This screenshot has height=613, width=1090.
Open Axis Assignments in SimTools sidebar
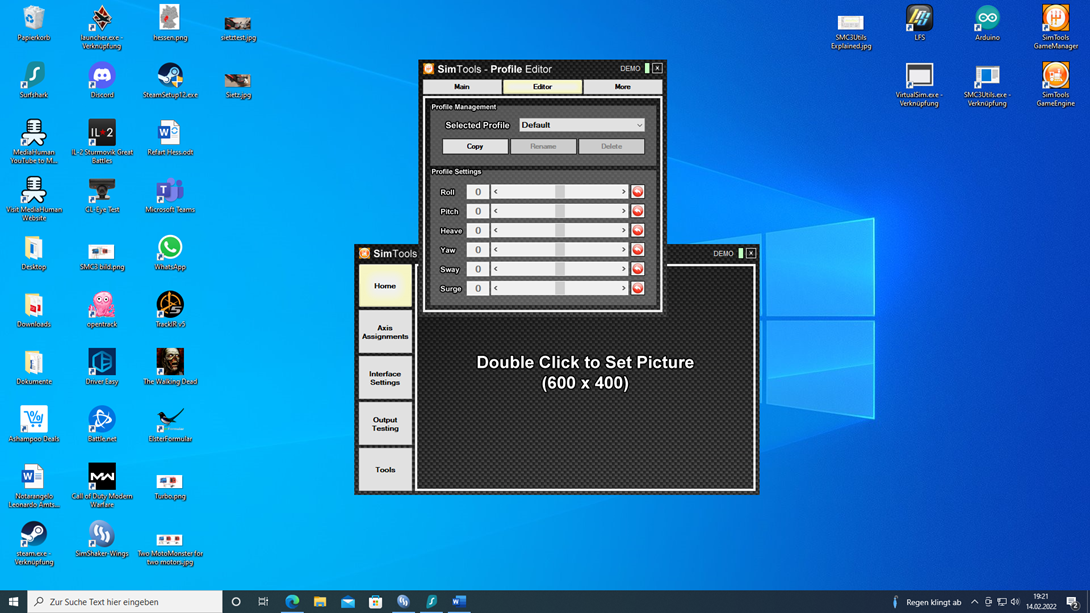tap(385, 332)
